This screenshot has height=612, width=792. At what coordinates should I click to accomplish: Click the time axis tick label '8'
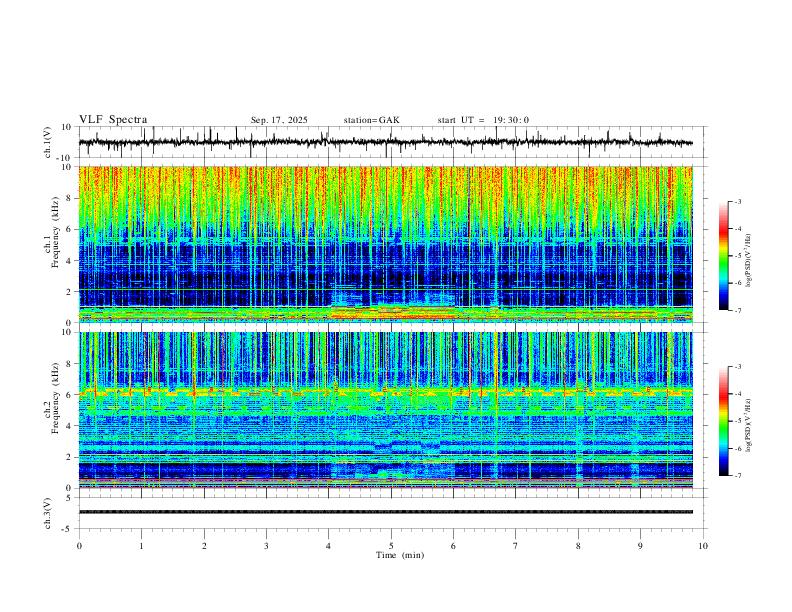pyautogui.click(x=578, y=546)
